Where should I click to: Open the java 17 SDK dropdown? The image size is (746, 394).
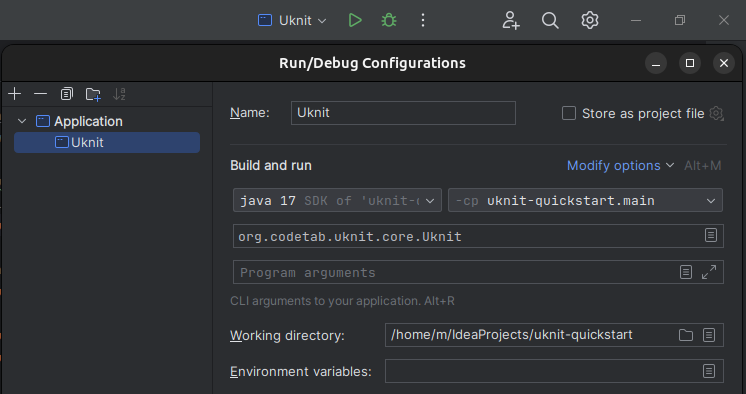click(x=337, y=200)
